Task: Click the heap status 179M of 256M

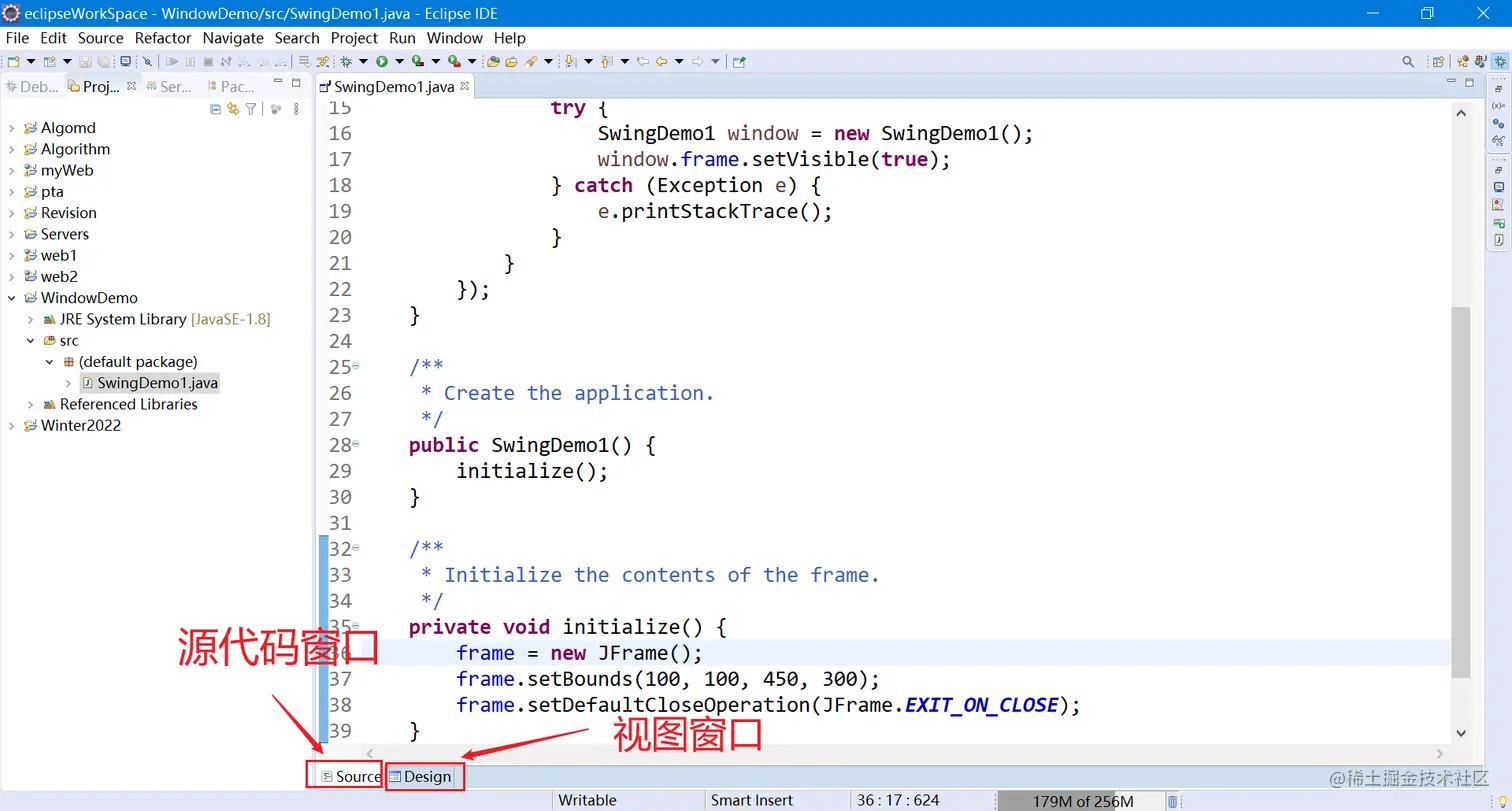Action: tap(1082, 801)
